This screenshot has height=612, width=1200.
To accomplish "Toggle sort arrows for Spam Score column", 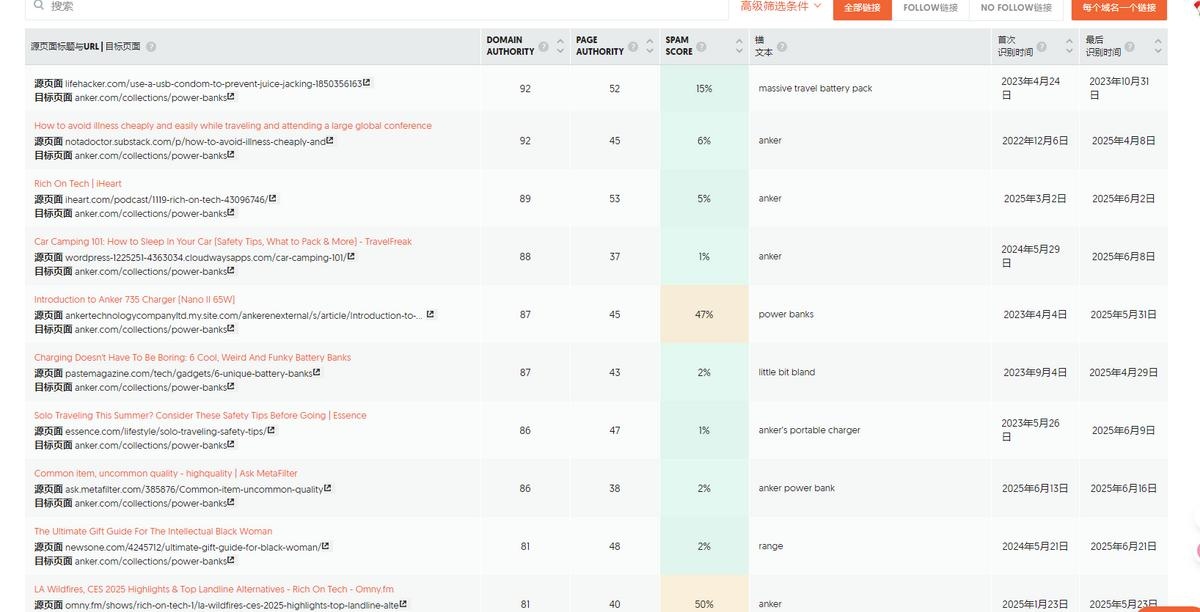I will (x=737, y=46).
